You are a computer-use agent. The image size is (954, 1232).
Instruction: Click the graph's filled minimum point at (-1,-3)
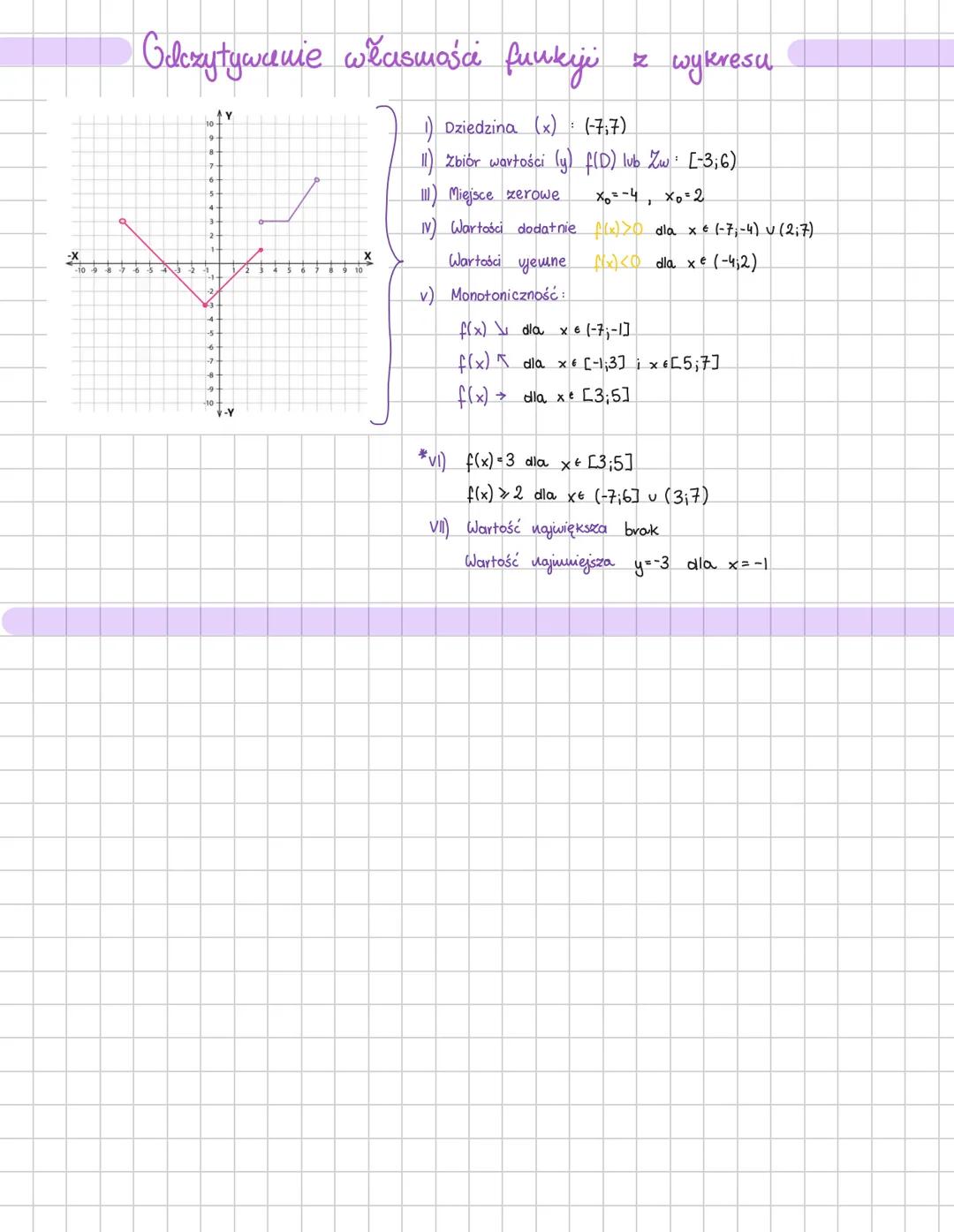click(205, 305)
